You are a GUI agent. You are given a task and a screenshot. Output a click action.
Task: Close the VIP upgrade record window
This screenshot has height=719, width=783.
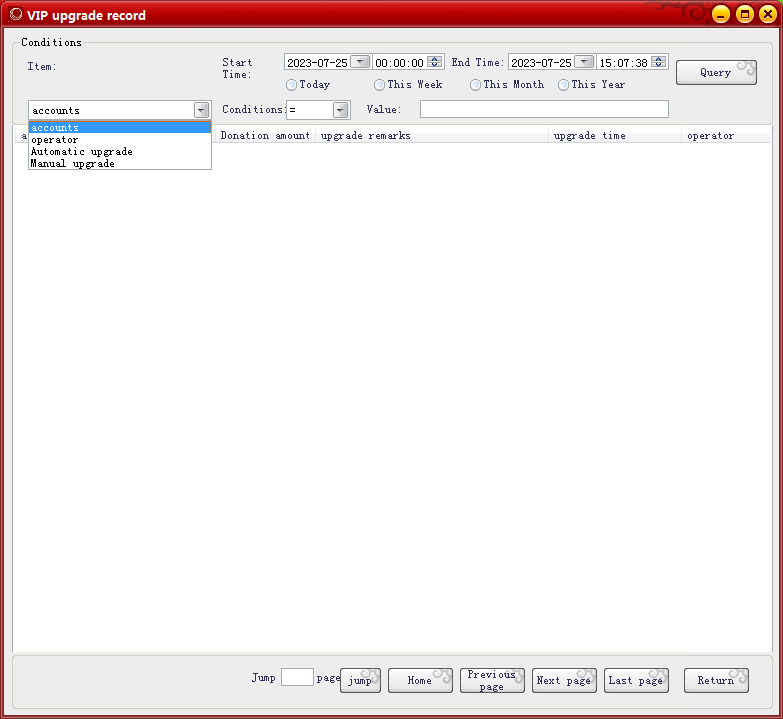pos(768,14)
